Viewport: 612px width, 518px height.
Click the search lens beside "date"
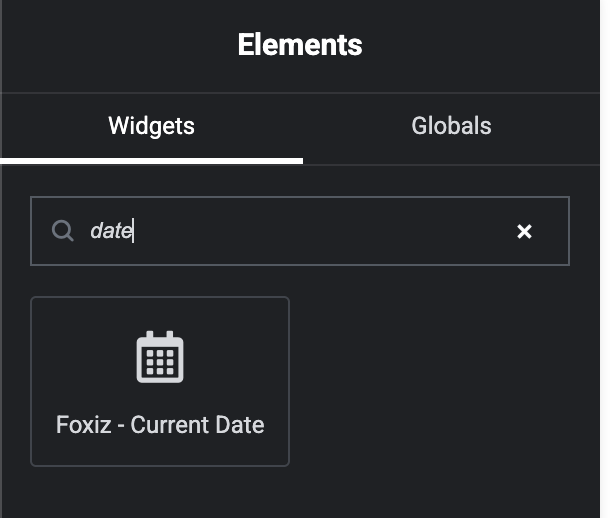[x=62, y=231]
